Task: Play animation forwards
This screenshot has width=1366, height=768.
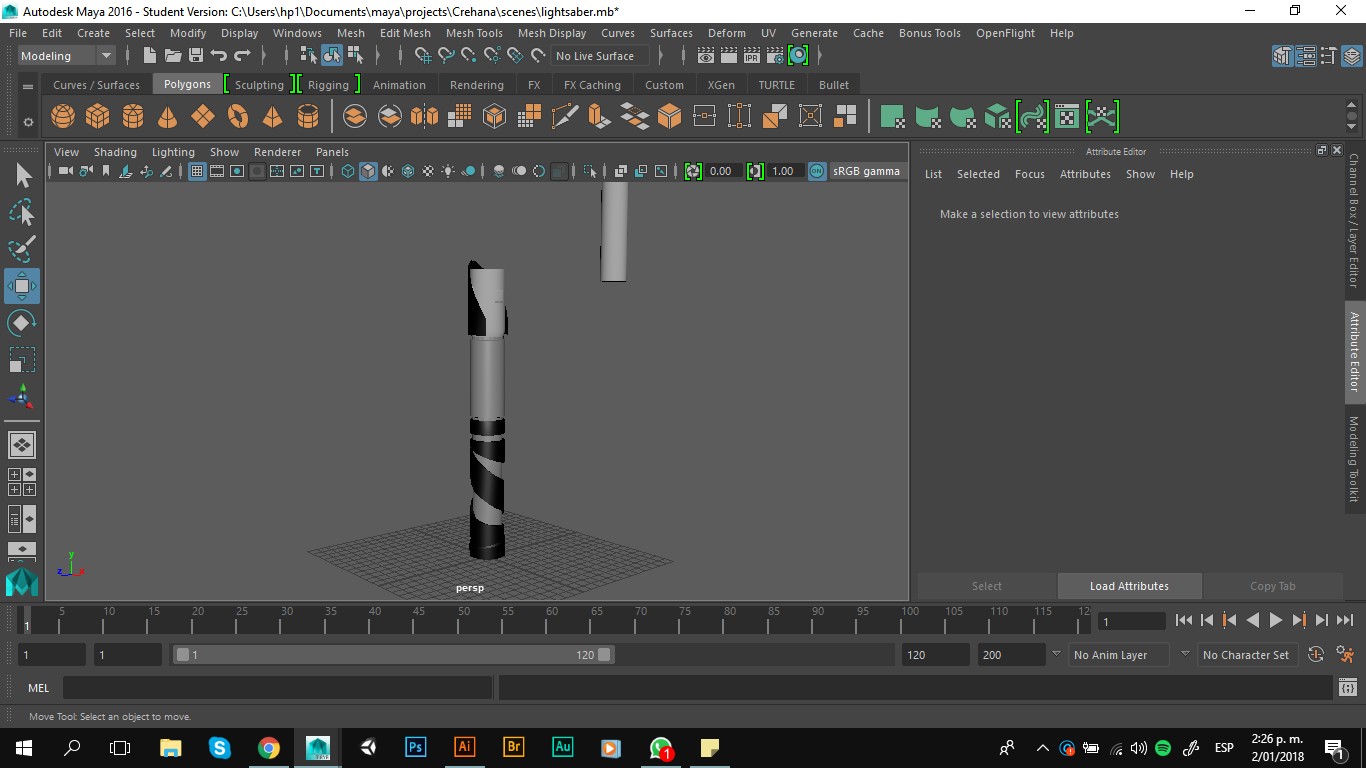Action: point(1276,620)
